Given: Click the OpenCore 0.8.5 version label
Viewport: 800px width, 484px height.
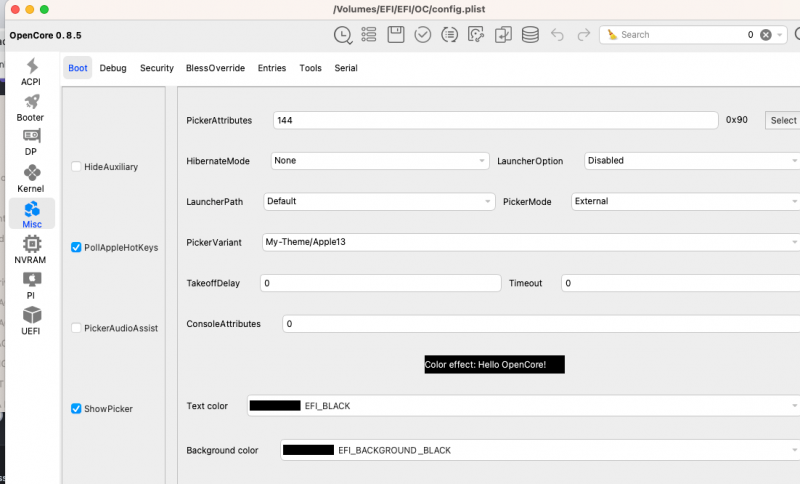Looking at the screenshot, I should point(45,35).
